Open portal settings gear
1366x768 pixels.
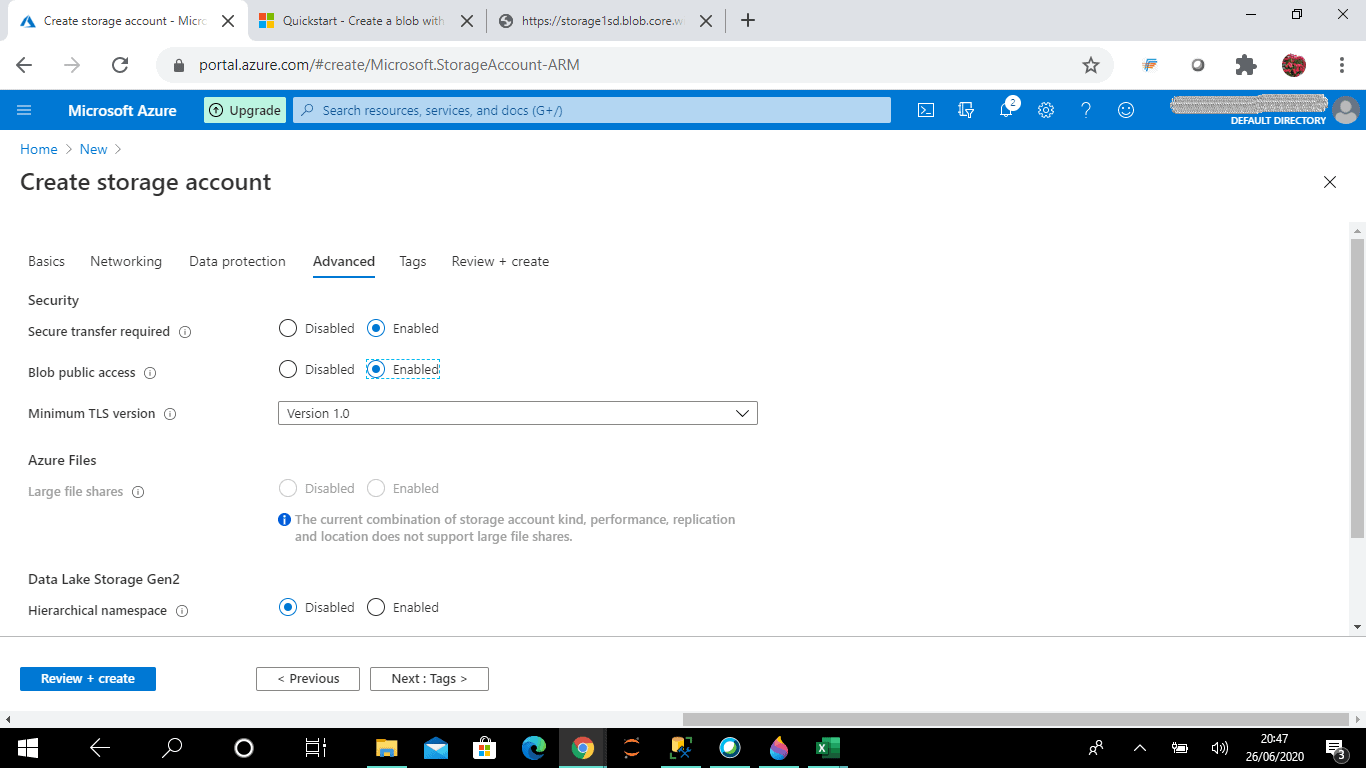[1046, 110]
